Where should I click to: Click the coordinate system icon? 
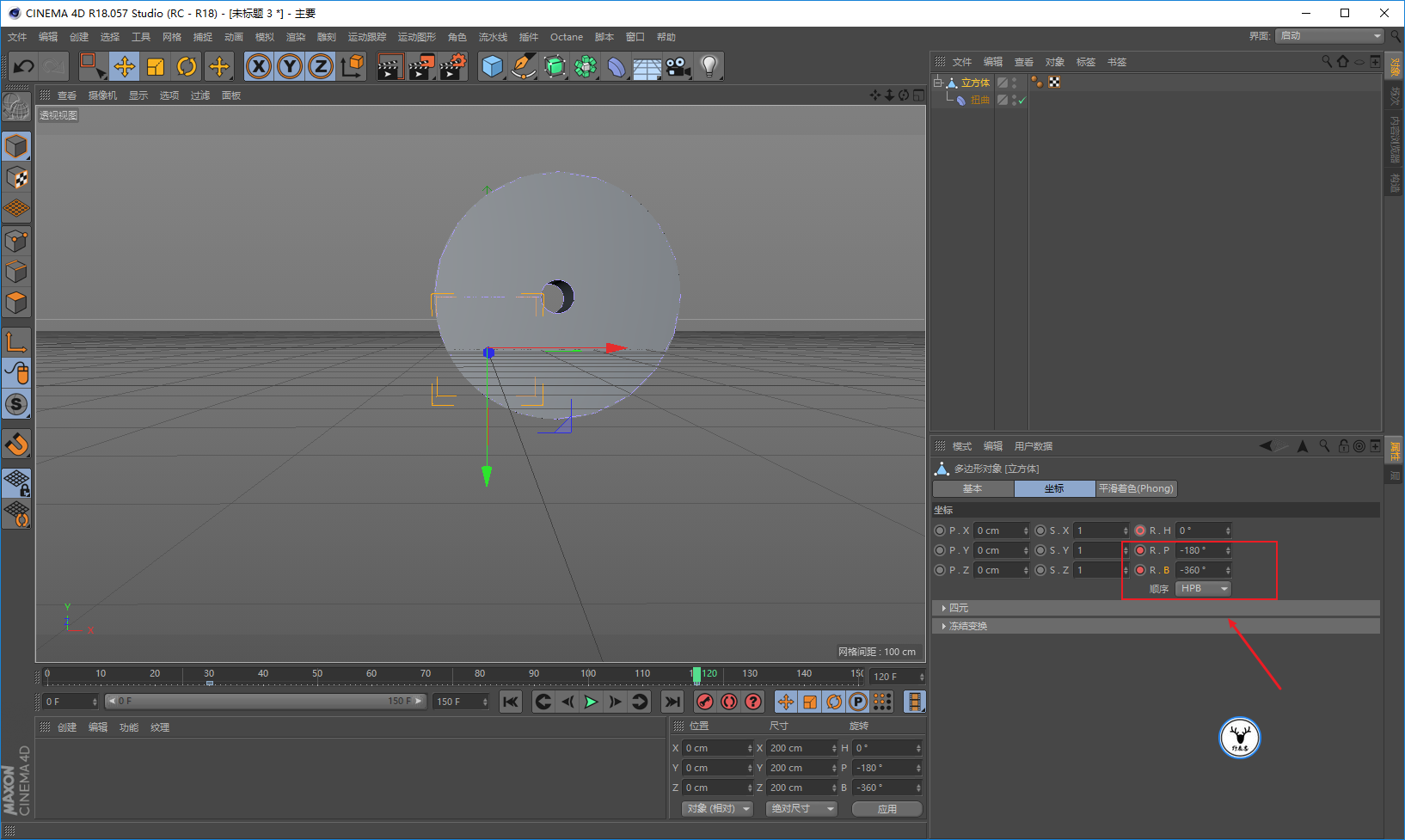pyautogui.click(x=352, y=66)
